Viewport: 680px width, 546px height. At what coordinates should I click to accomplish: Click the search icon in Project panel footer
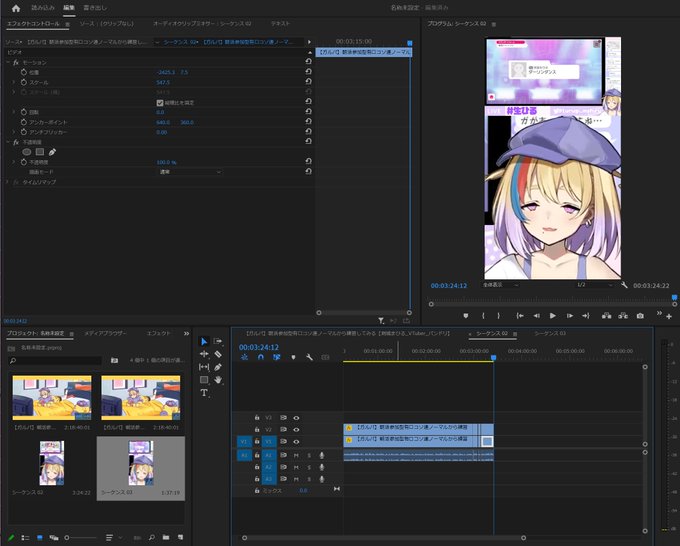tap(152, 537)
